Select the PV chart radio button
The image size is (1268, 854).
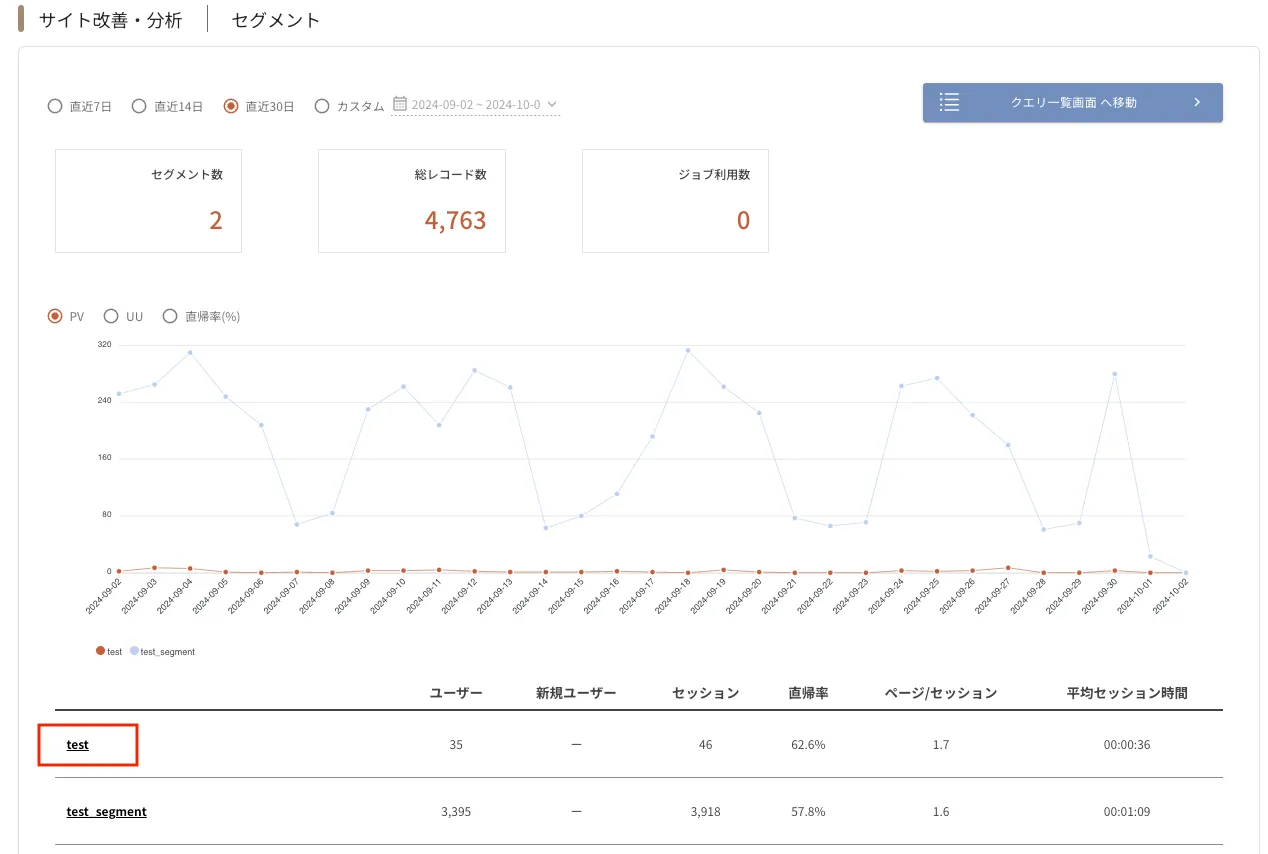coord(55,316)
